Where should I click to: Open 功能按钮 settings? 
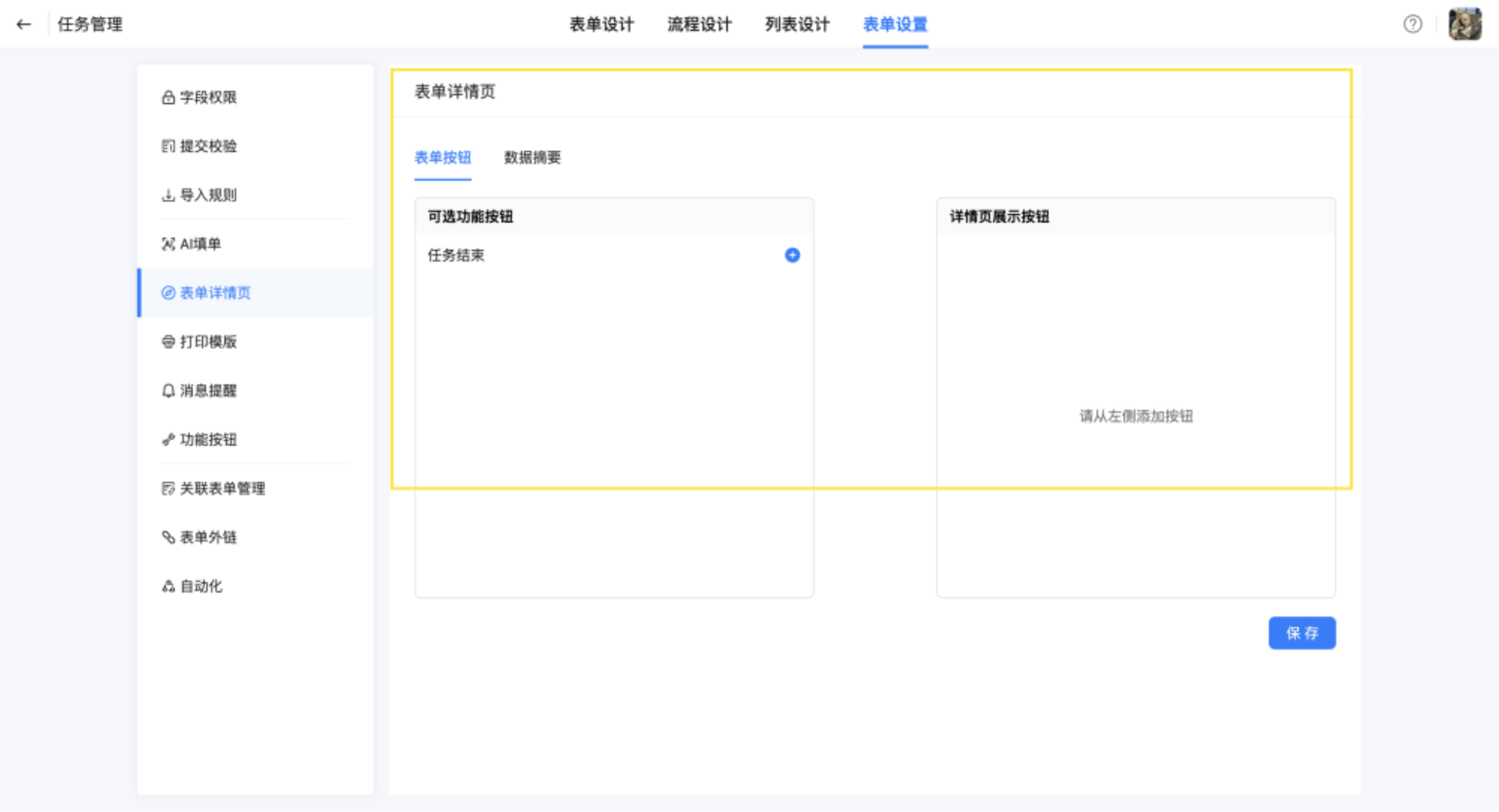pyautogui.click(x=208, y=439)
